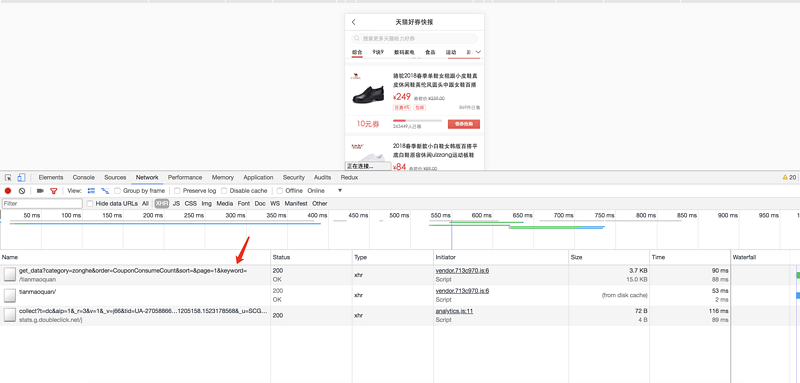Filter requests by JS type
Viewport: 800px width, 383px height.
pyautogui.click(x=177, y=203)
